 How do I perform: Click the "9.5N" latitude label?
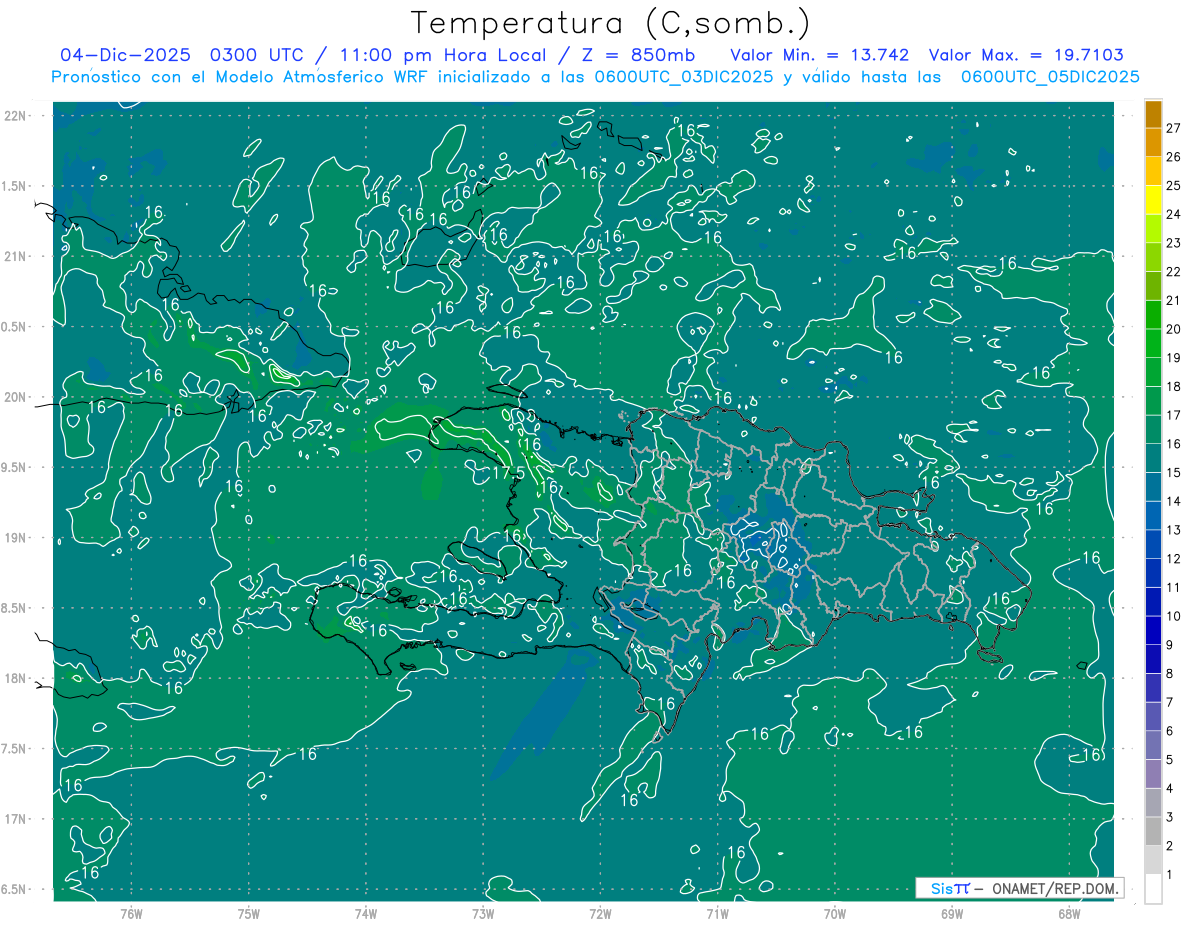click(14, 467)
